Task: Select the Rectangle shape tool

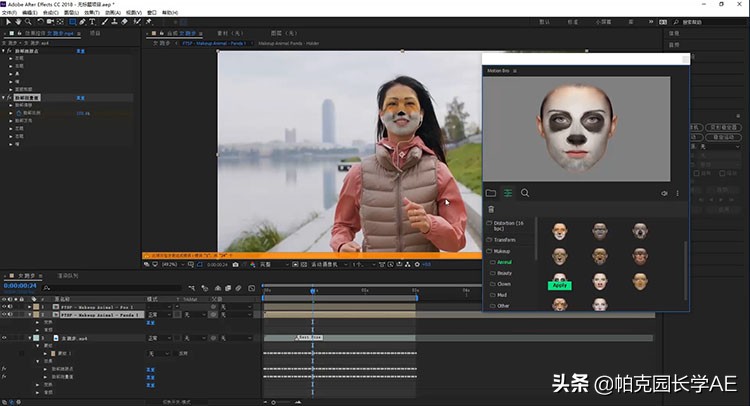Action: pos(73,22)
